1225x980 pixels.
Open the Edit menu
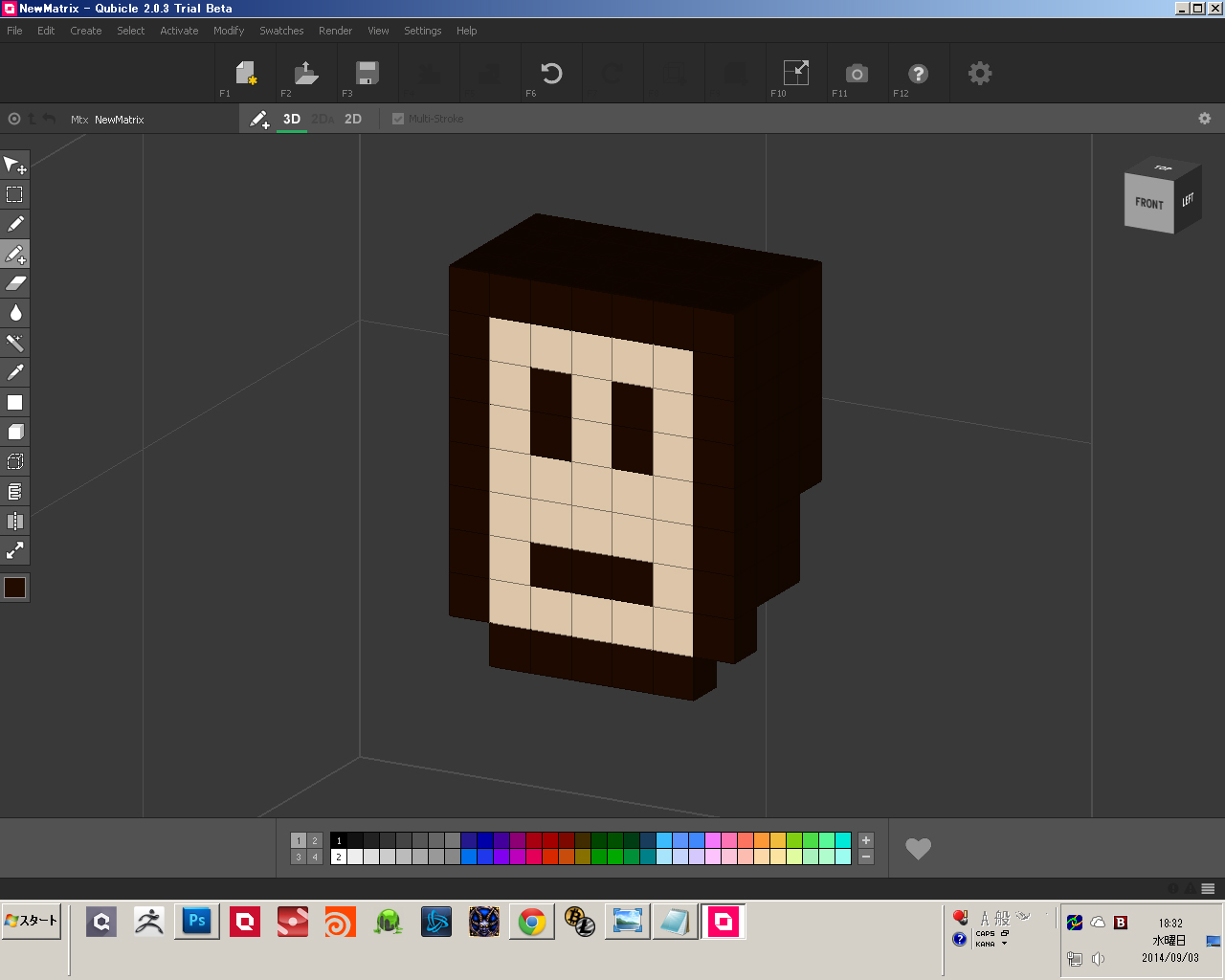click(46, 31)
